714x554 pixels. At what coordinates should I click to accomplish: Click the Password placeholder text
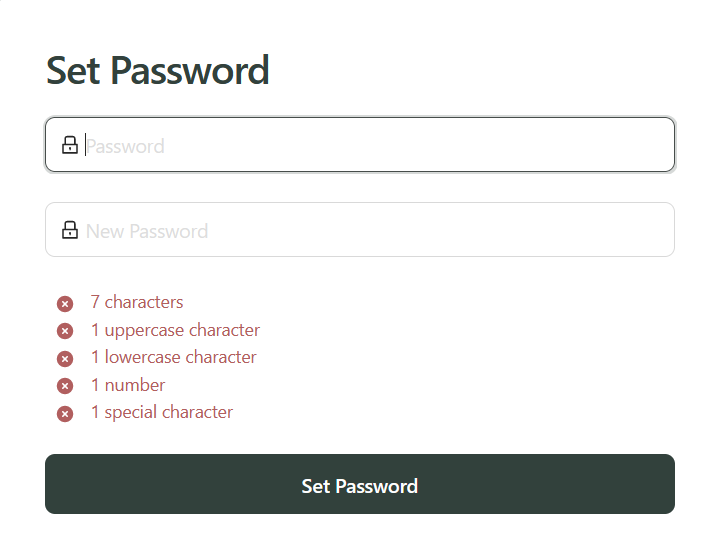(x=125, y=146)
